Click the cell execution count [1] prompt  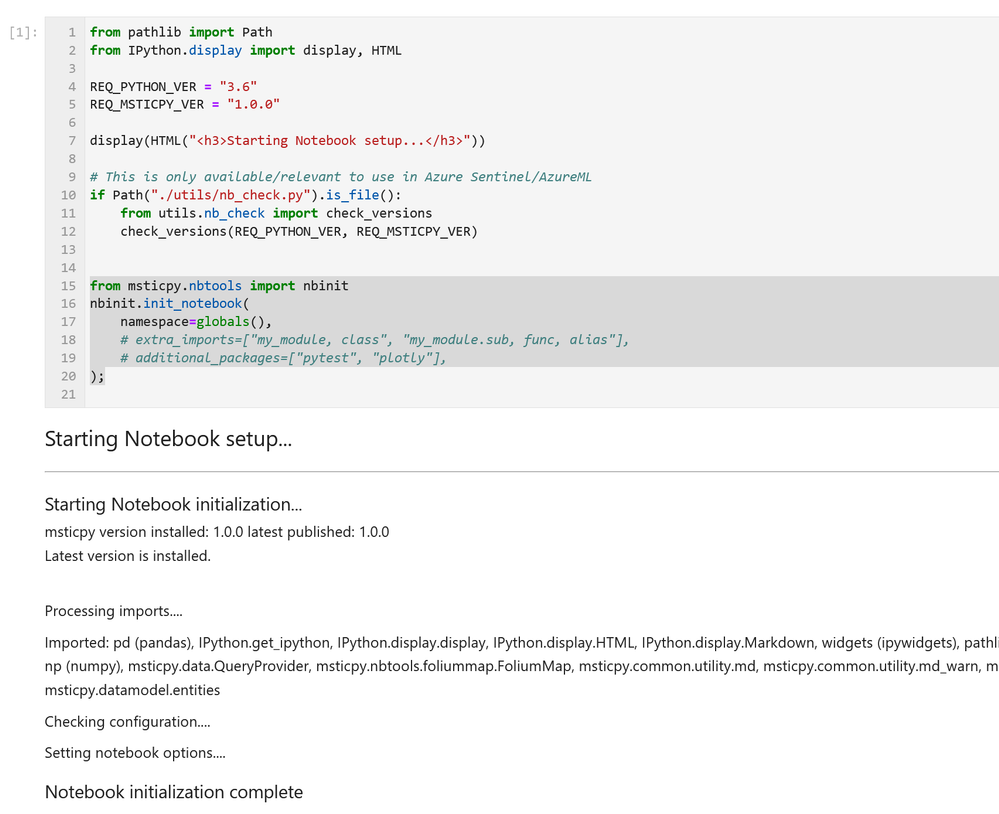point(22,31)
